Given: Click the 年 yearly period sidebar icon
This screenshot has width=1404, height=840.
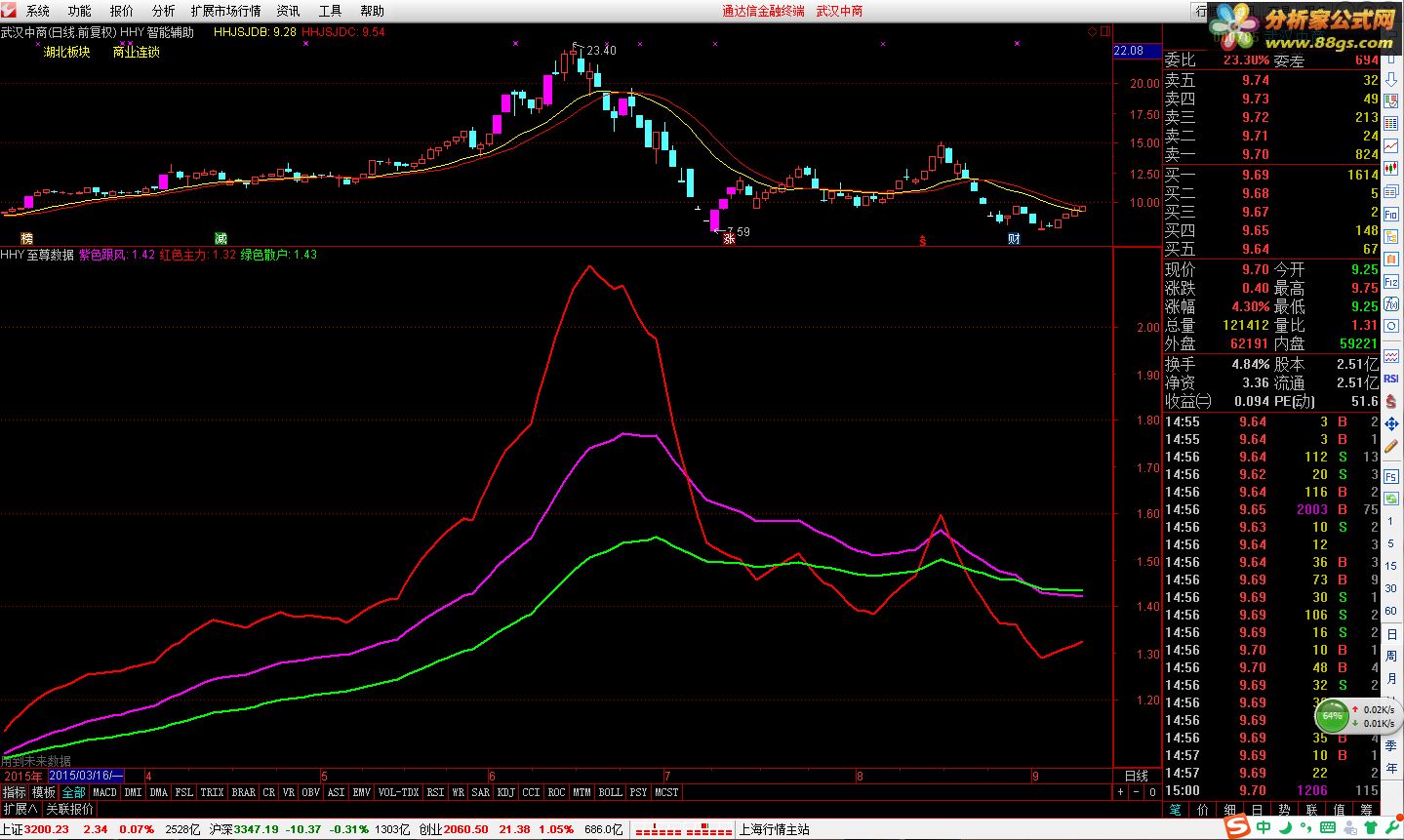Looking at the screenshot, I should pyautogui.click(x=1391, y=769).
